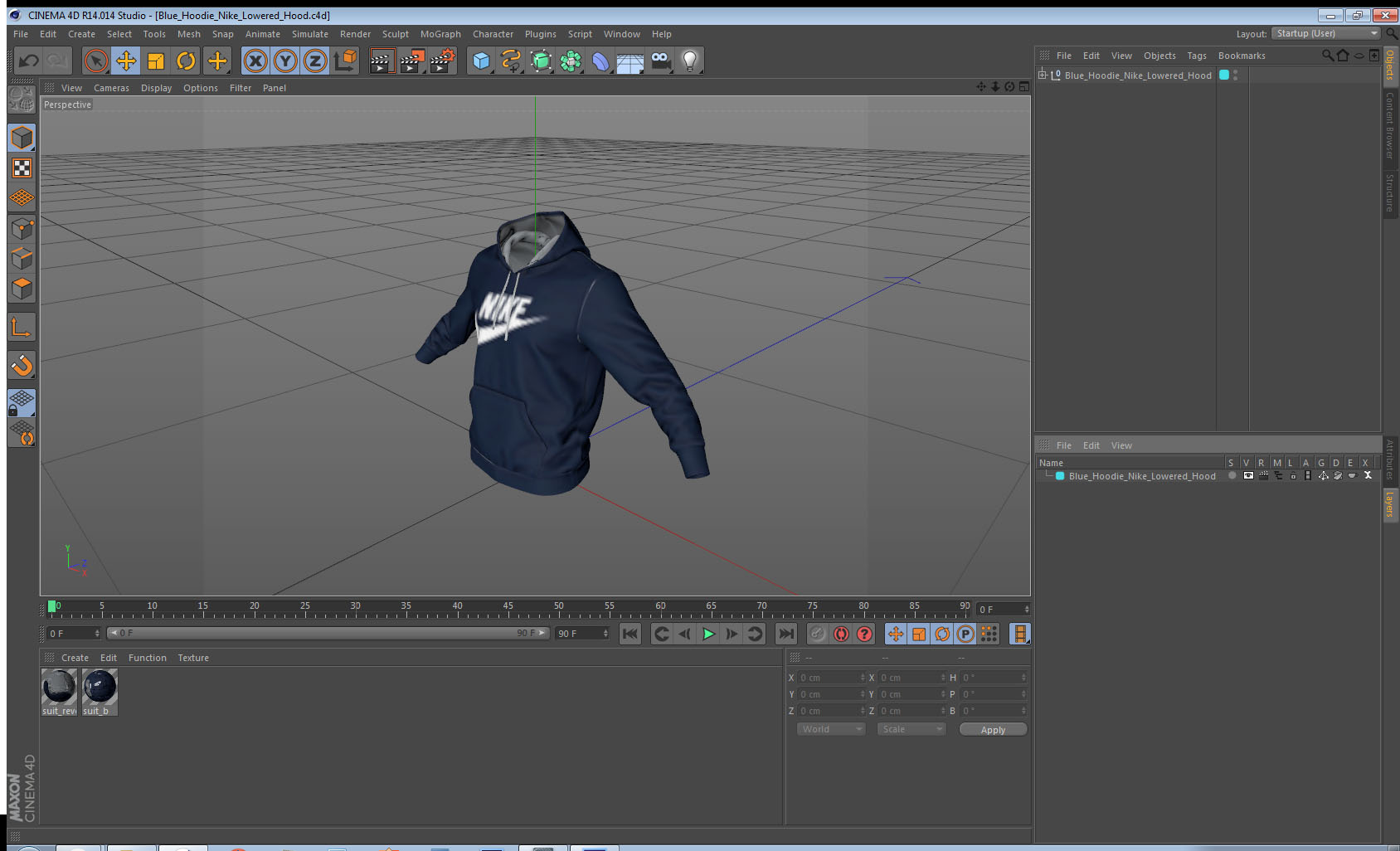Image resolution: width=1400 pixels, height=851 pixels.
Task: Play the animation forward
Action: click(x=708, y=634)
